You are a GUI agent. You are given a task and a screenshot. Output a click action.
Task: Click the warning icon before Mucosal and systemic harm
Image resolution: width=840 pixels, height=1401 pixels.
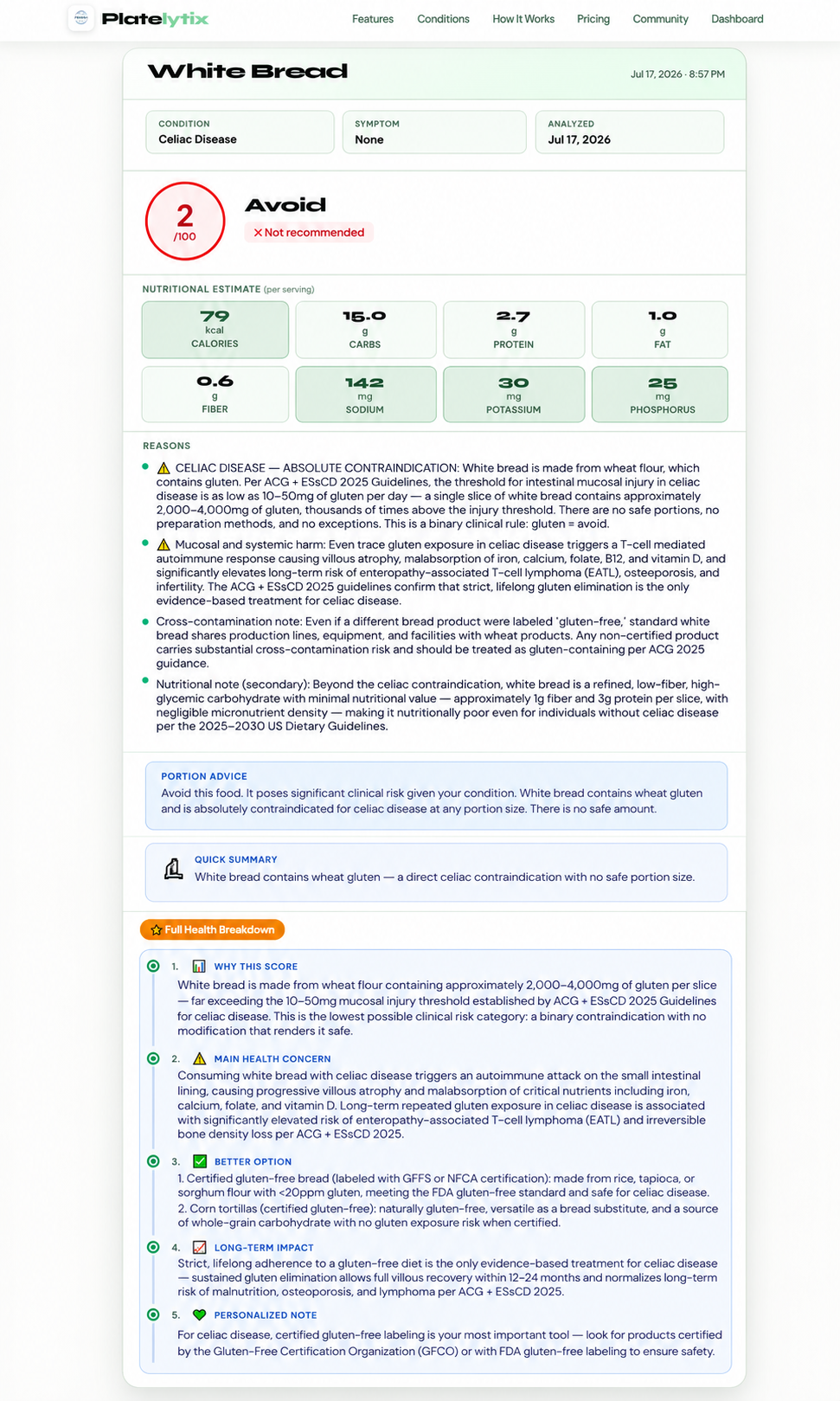point(164,544)
